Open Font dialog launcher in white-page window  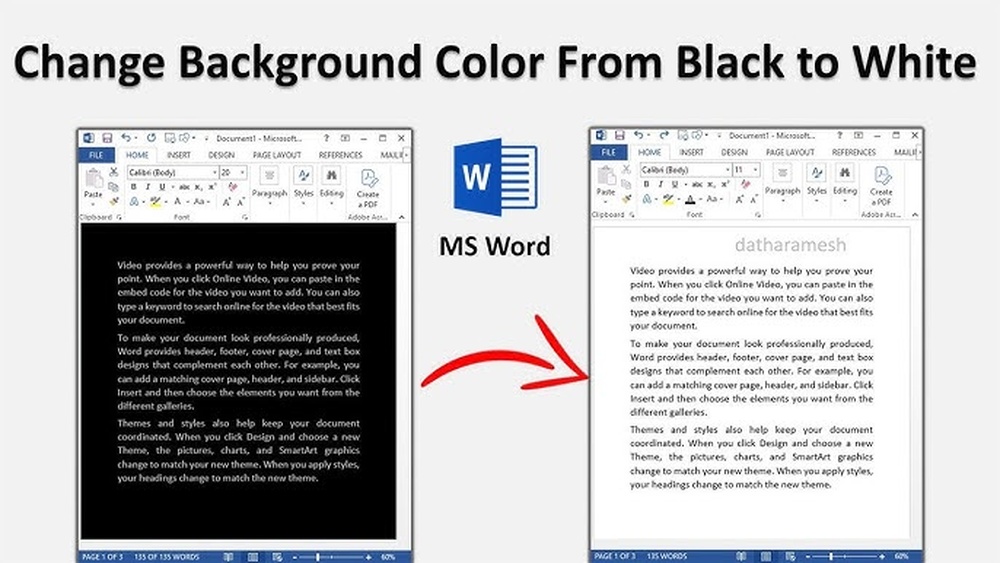point(758,215)
